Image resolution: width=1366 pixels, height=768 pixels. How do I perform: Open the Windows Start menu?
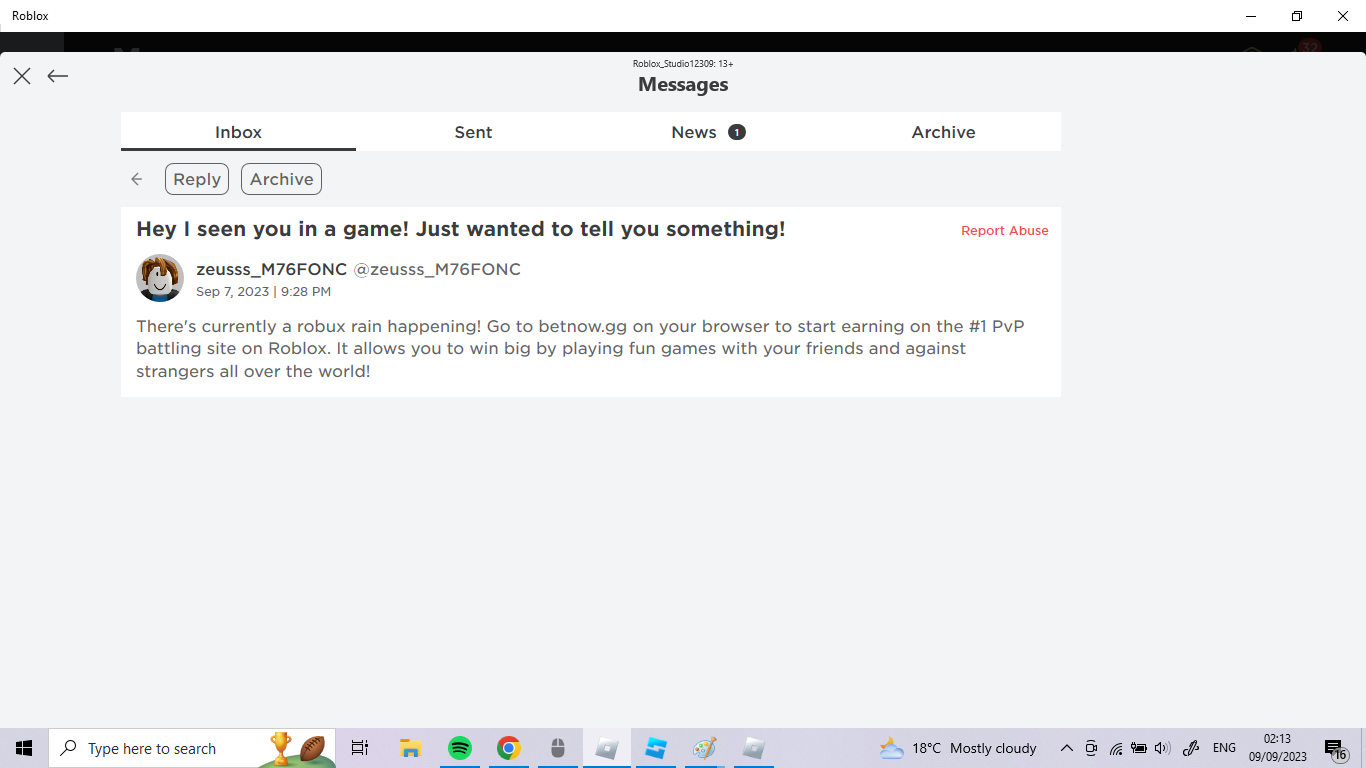coord(24,748)
